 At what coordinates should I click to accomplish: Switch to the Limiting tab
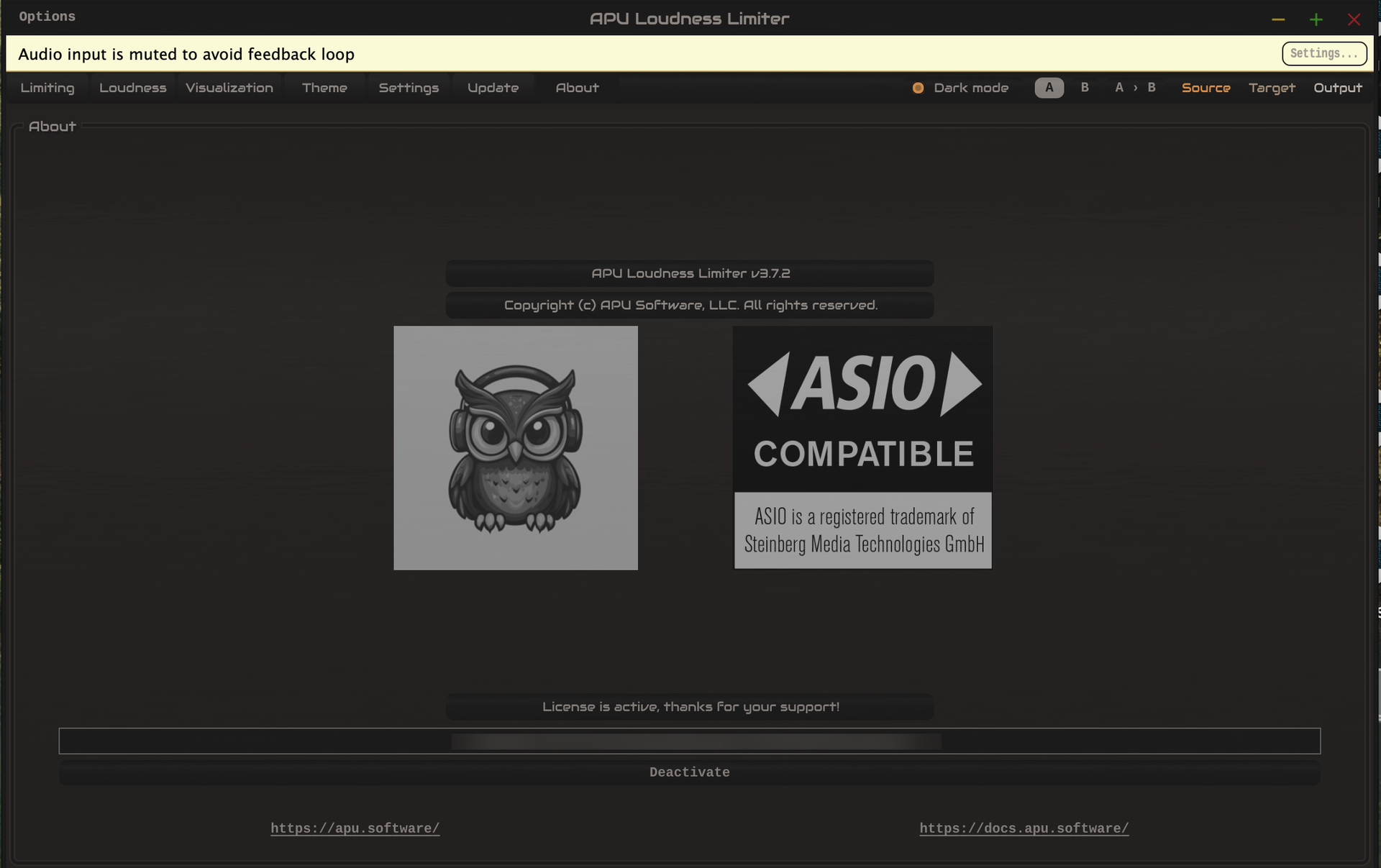click(47, 88)
